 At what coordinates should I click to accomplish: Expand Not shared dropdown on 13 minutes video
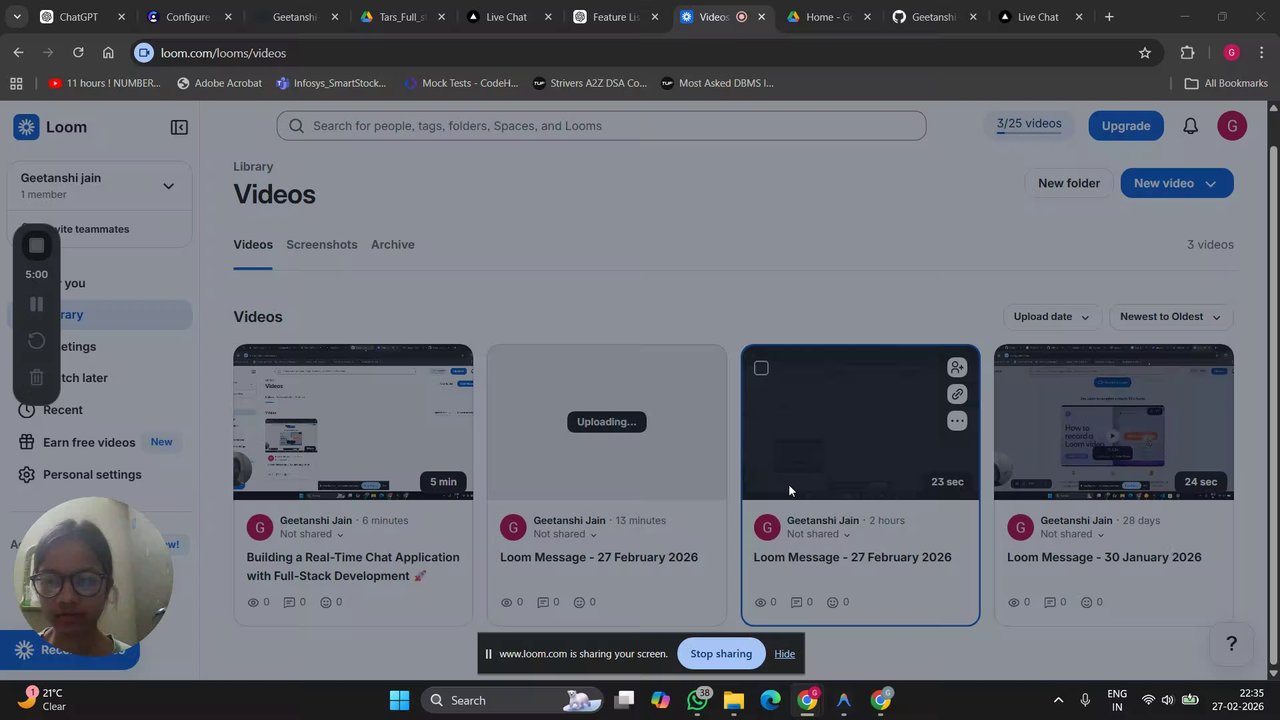coord(566,534)
